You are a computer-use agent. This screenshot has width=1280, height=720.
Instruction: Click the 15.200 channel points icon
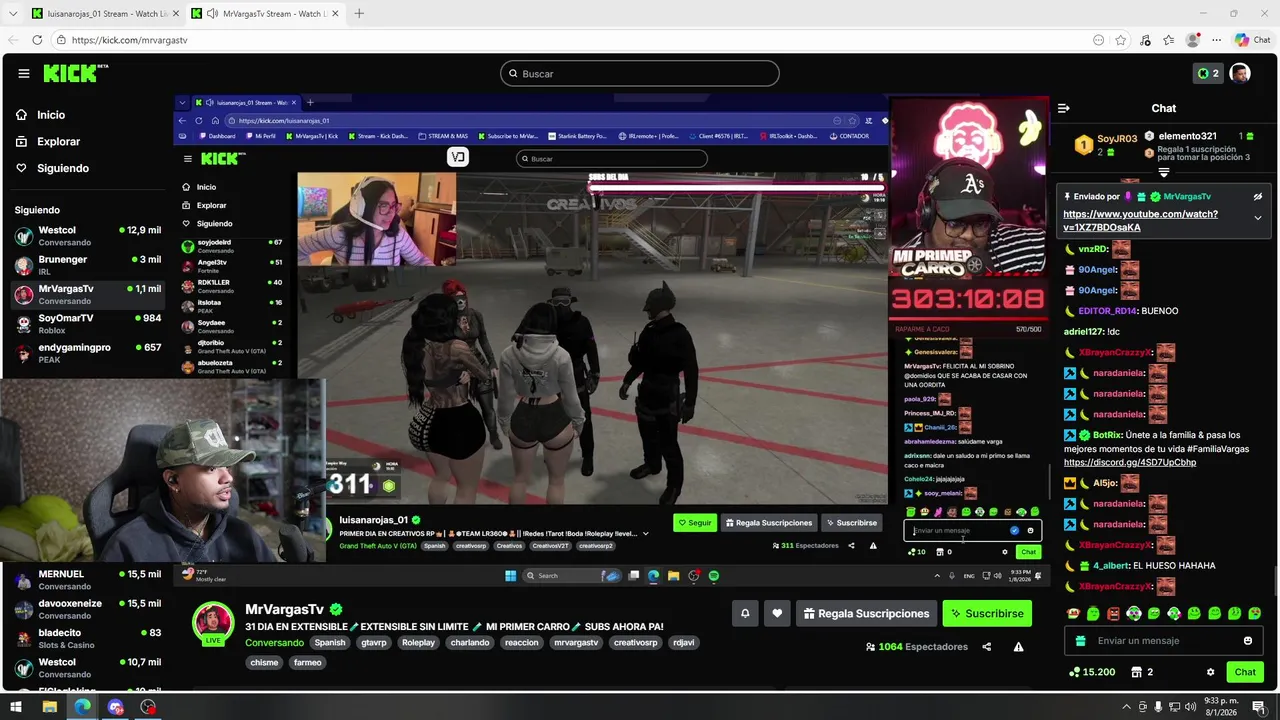pyautogui.click(x=1075, y=672)
